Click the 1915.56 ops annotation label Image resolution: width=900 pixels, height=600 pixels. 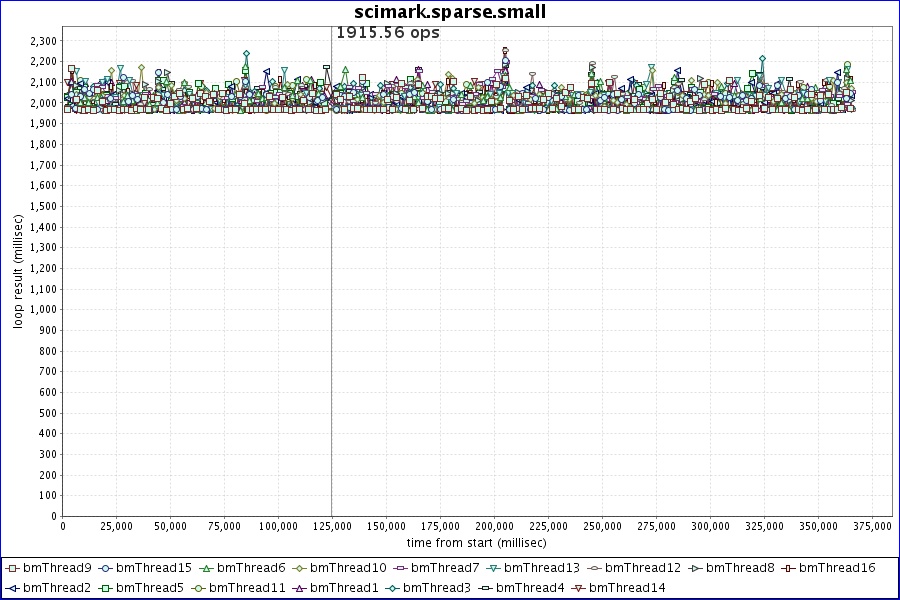click(x=387, y=32)
